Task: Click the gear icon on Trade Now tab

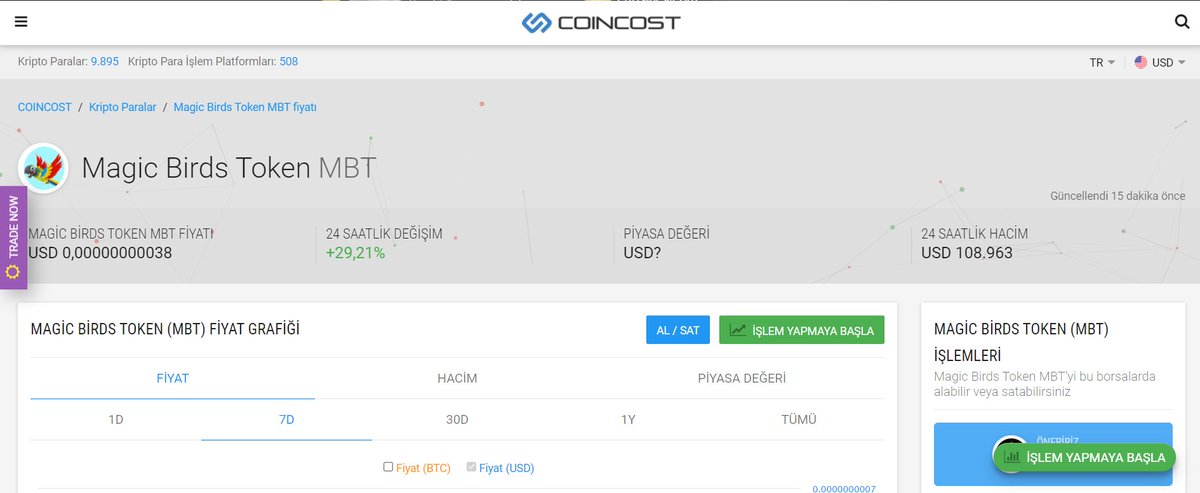Action: tap(13, 271)
